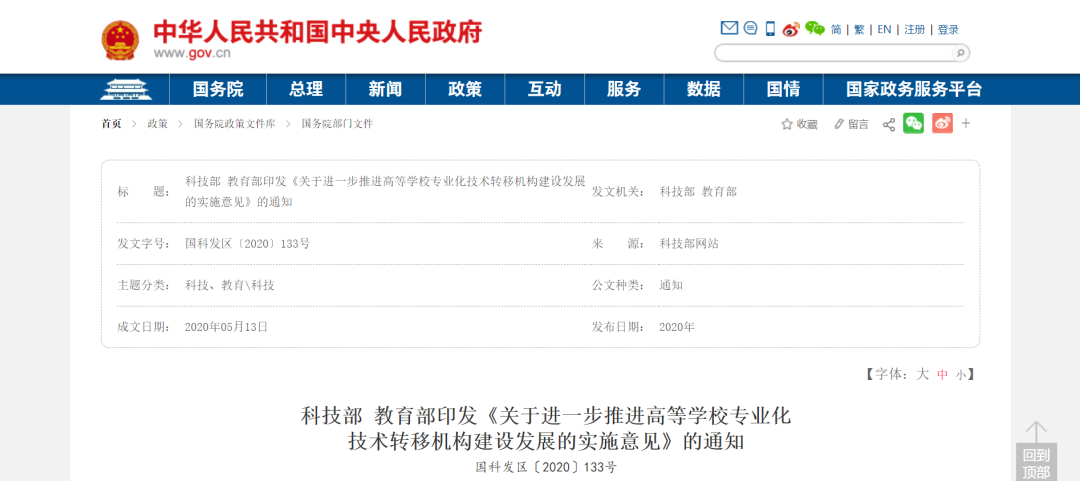Go to 首页 breadcrumb
The height and width of the screenshot is (481, 1080).
pyautogui.click(x=112, y=124)
